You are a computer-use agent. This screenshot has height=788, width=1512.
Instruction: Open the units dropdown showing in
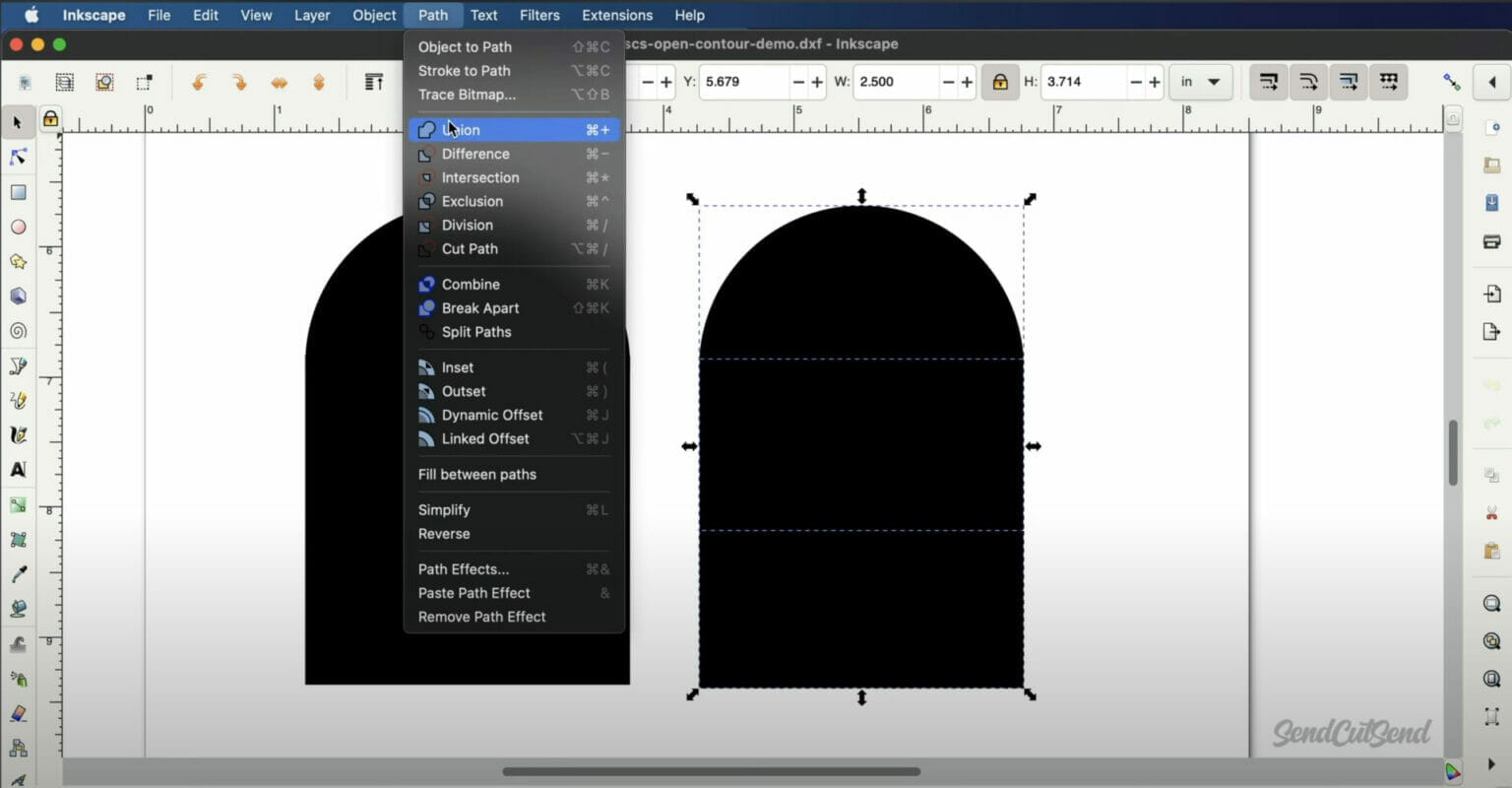pos(1199,82)
